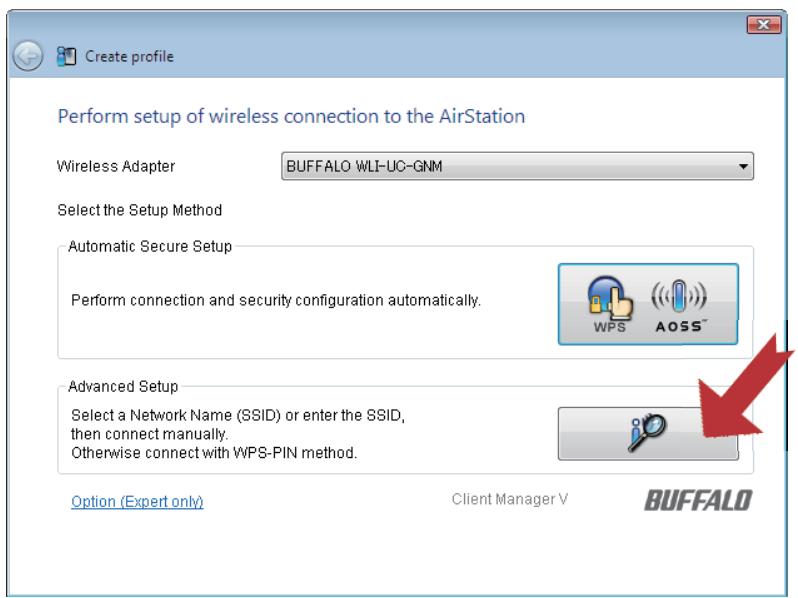This screenshot has width=798, height=598.
Task: Click 'Otherwise connect with WPS-PIN method' text
Action: point(214,453)
